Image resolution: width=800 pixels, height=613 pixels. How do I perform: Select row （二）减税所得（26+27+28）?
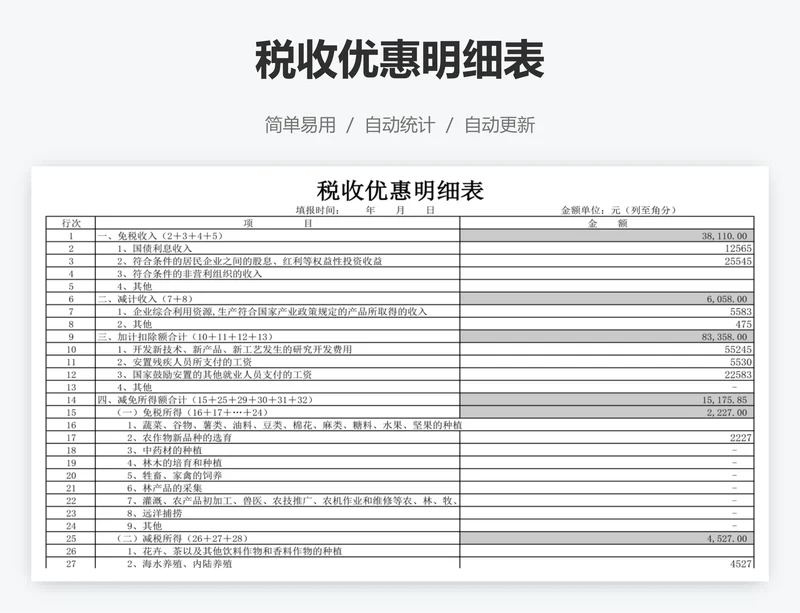tap(278, 538)
